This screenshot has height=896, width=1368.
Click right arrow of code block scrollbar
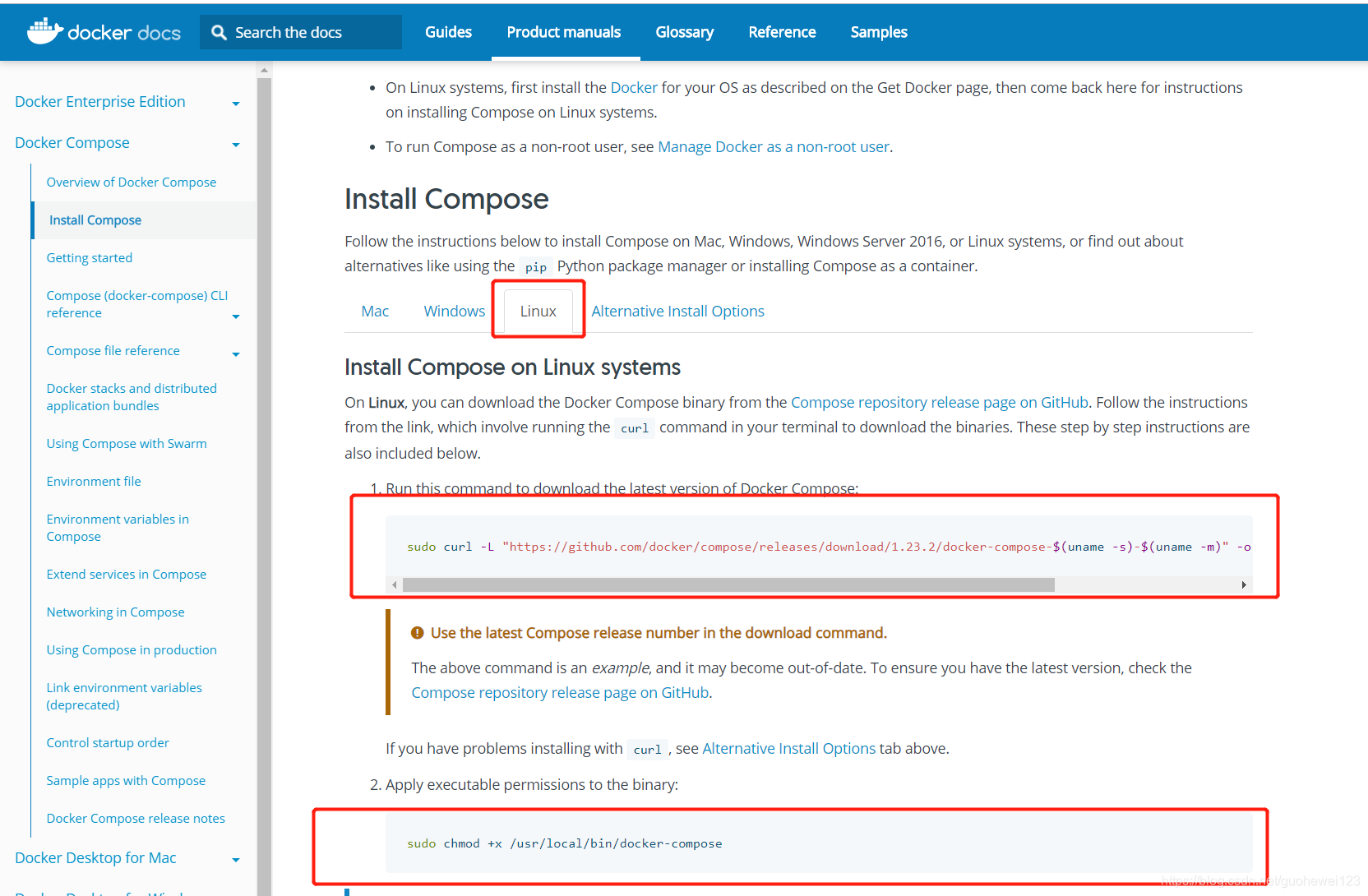(1244, 584)
